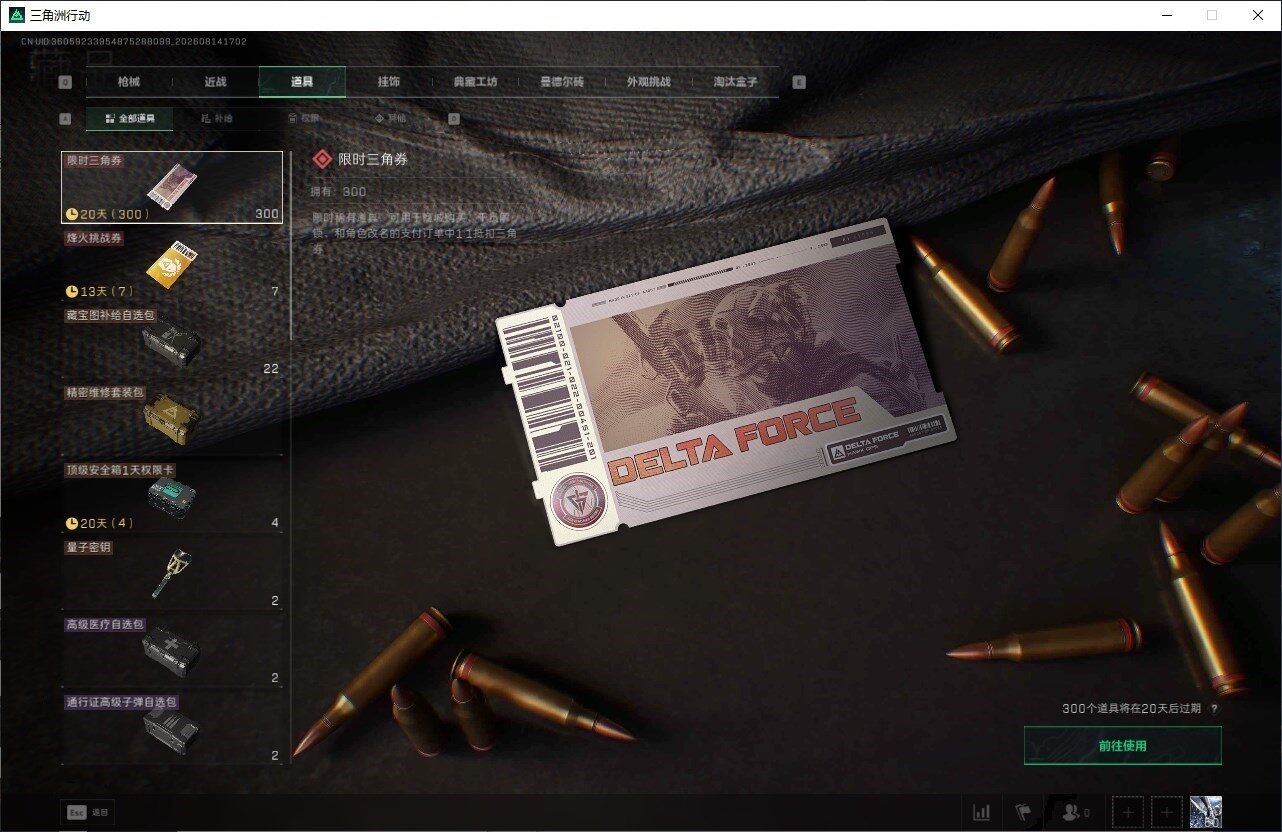Minimize the 三角洲行动 window
The height and width of the screenshot is (832, 1282).
coord(1166,15)
